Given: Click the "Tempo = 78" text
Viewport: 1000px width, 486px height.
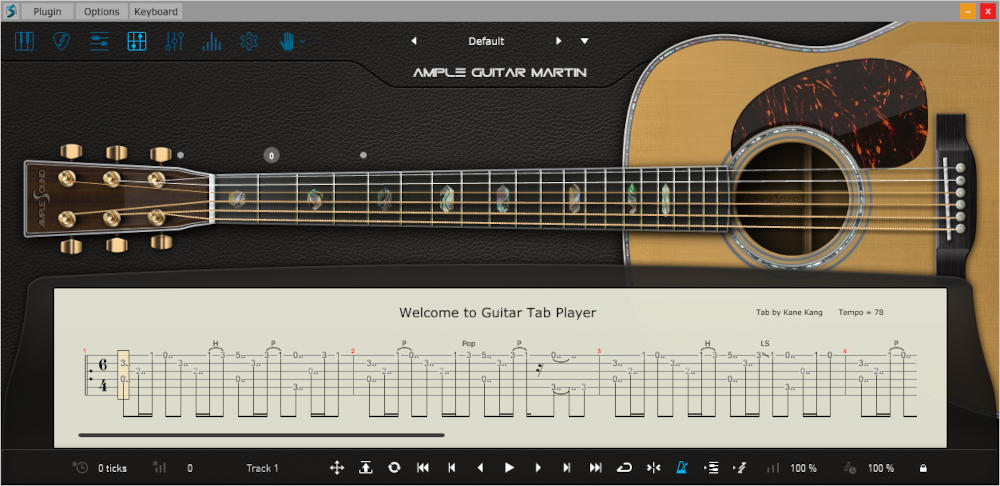Looking at the screenshot, I should click(861, 313).
